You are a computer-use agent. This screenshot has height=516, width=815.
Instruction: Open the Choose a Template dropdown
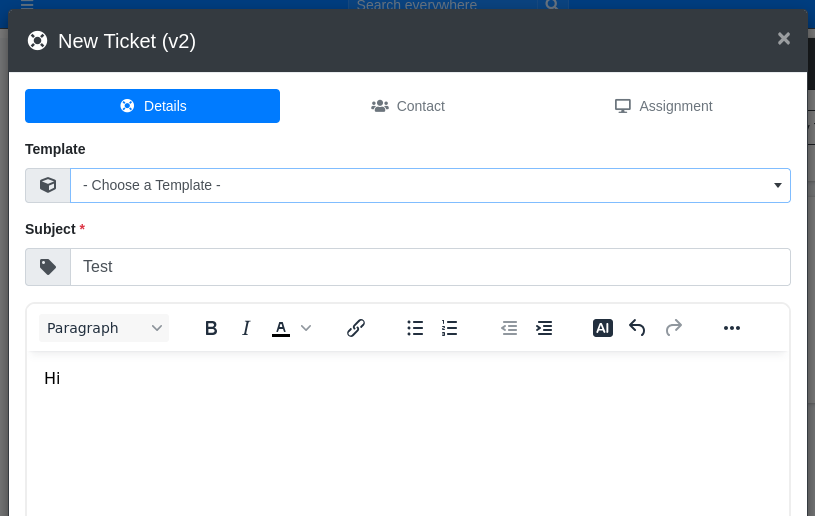click(430, 185)
